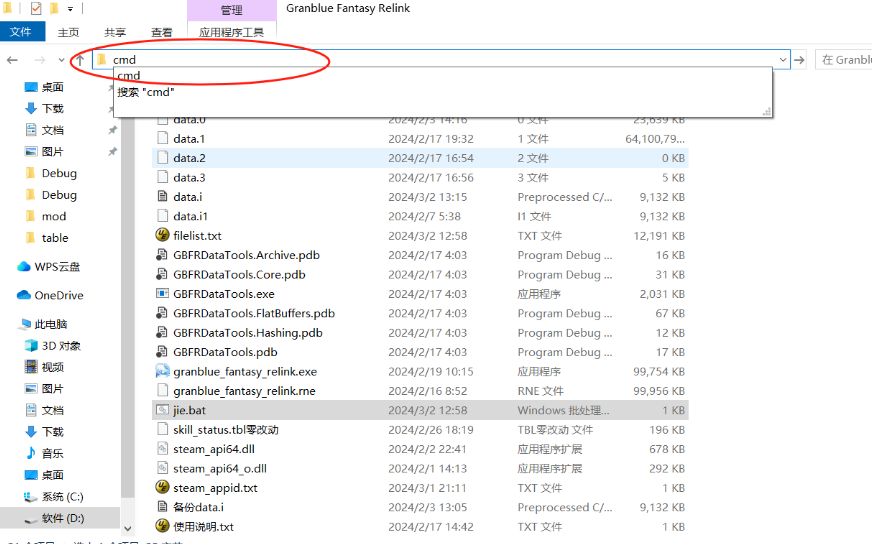Open 音乐 folder under 此电脑
872x544 pixels.
[44, 453]
